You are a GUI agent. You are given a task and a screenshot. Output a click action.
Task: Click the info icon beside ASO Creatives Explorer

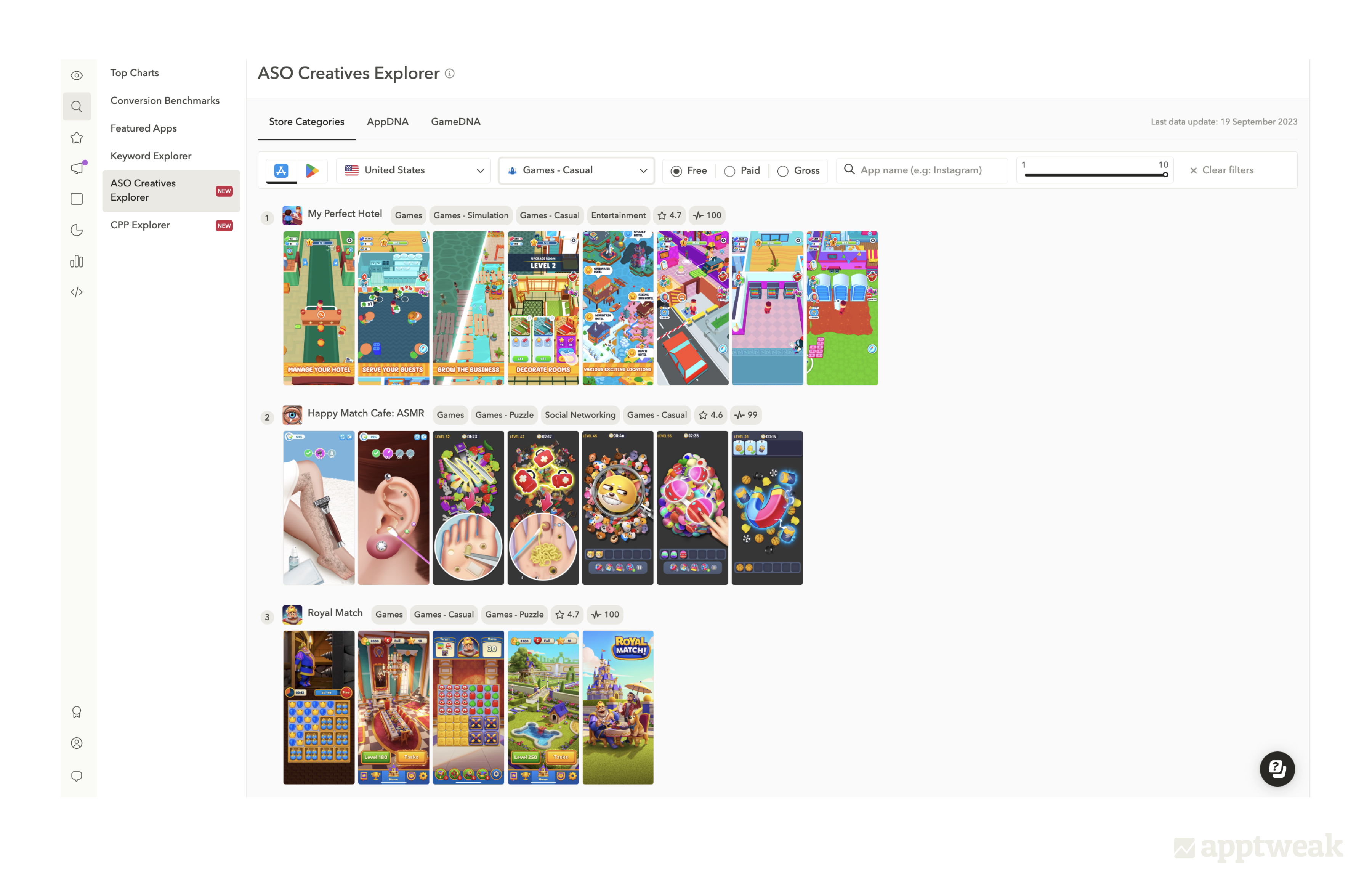pyautogui.click(x=450, y=74)
